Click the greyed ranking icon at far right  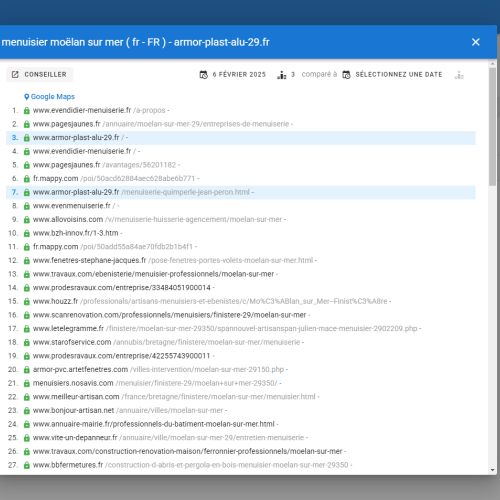[x=459, y=75]
